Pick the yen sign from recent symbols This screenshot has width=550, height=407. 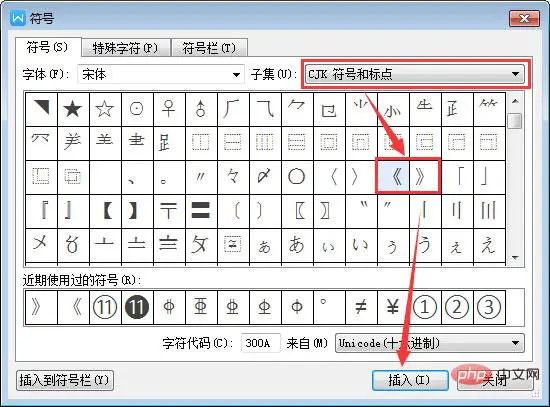click(393, 307)
